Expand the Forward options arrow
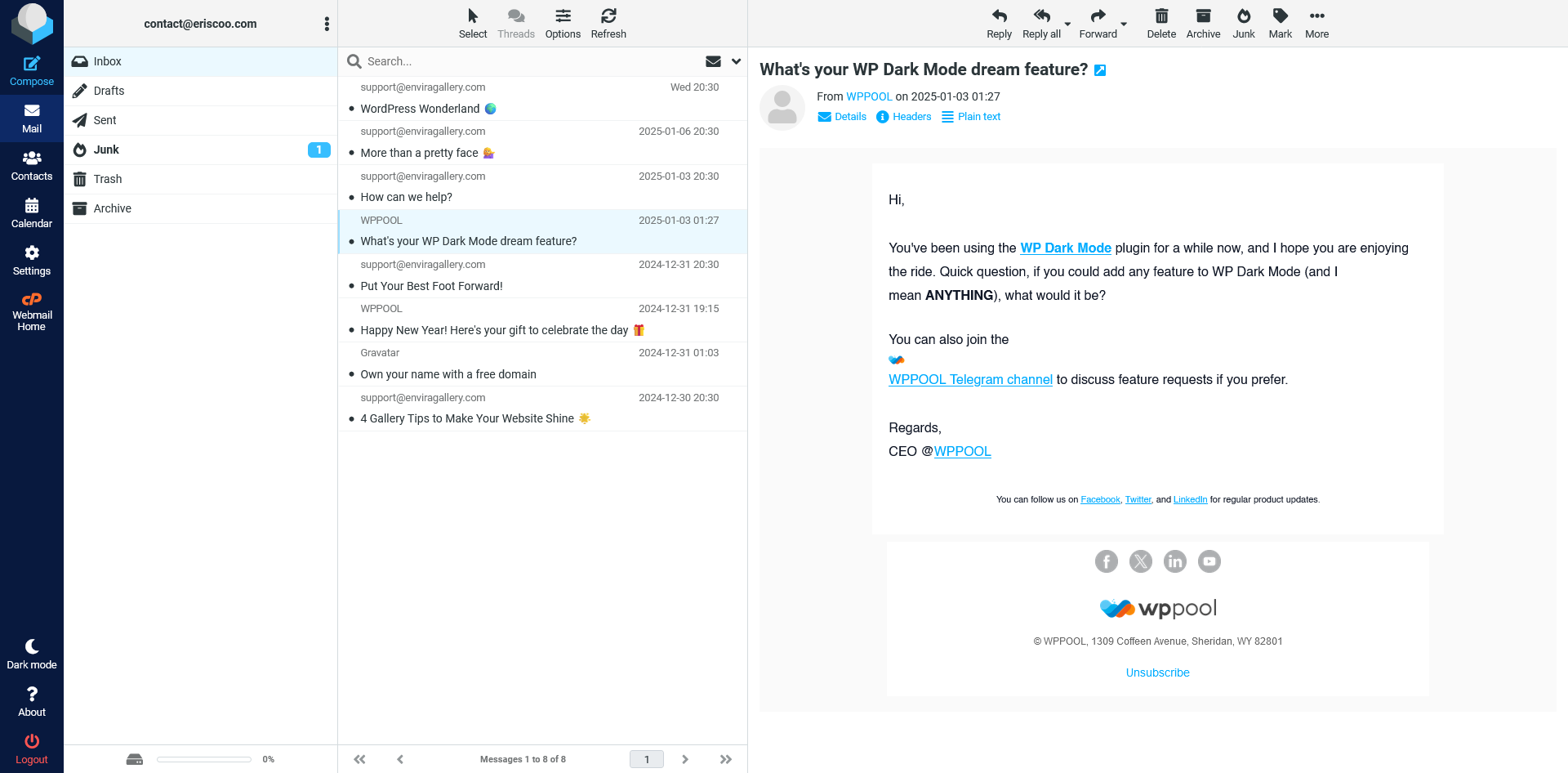This screenshot has width=1568, height=773. [x=1124, y=25]
